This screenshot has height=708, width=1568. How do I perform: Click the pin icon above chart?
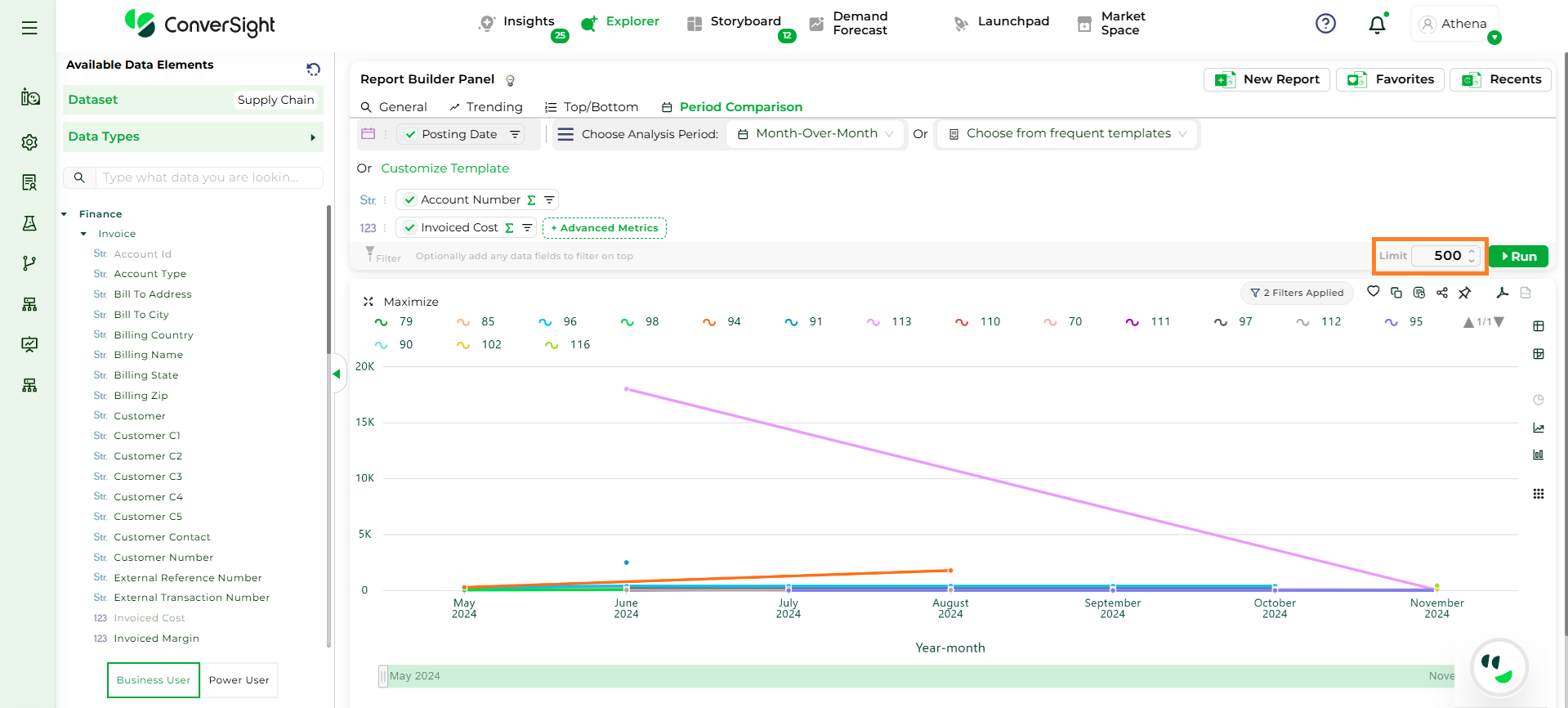tap(1465, 293)
